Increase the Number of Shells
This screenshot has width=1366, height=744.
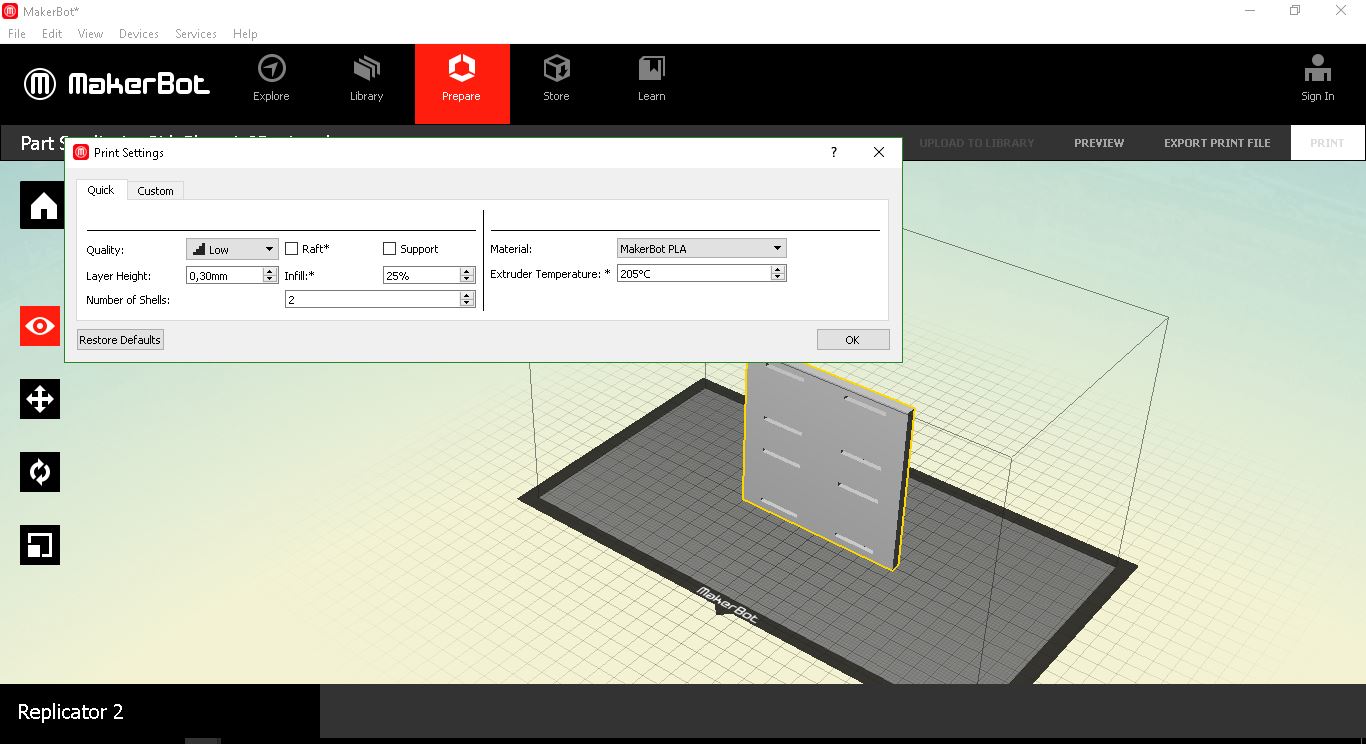coord(467,295)
